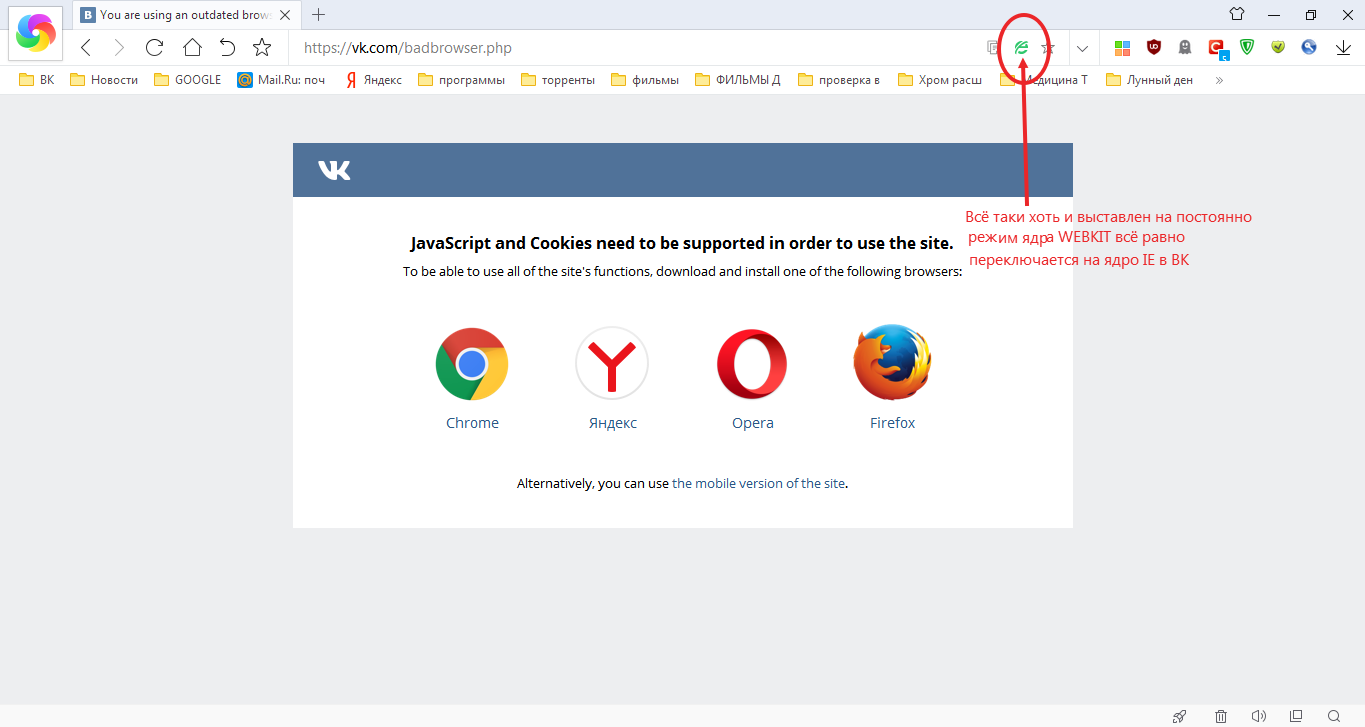
Task: Select the 'You are using an outdated' tab
Action: 185,15
